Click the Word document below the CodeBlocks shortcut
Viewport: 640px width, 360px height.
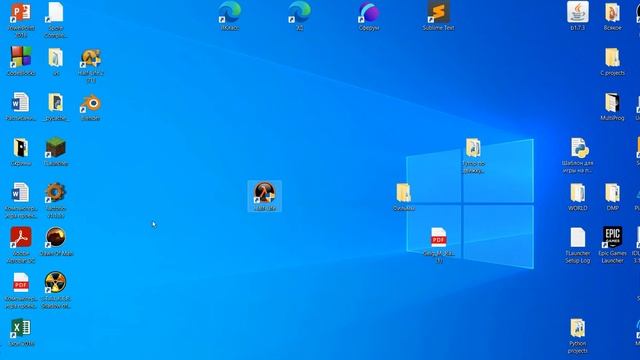coord(21,107)
